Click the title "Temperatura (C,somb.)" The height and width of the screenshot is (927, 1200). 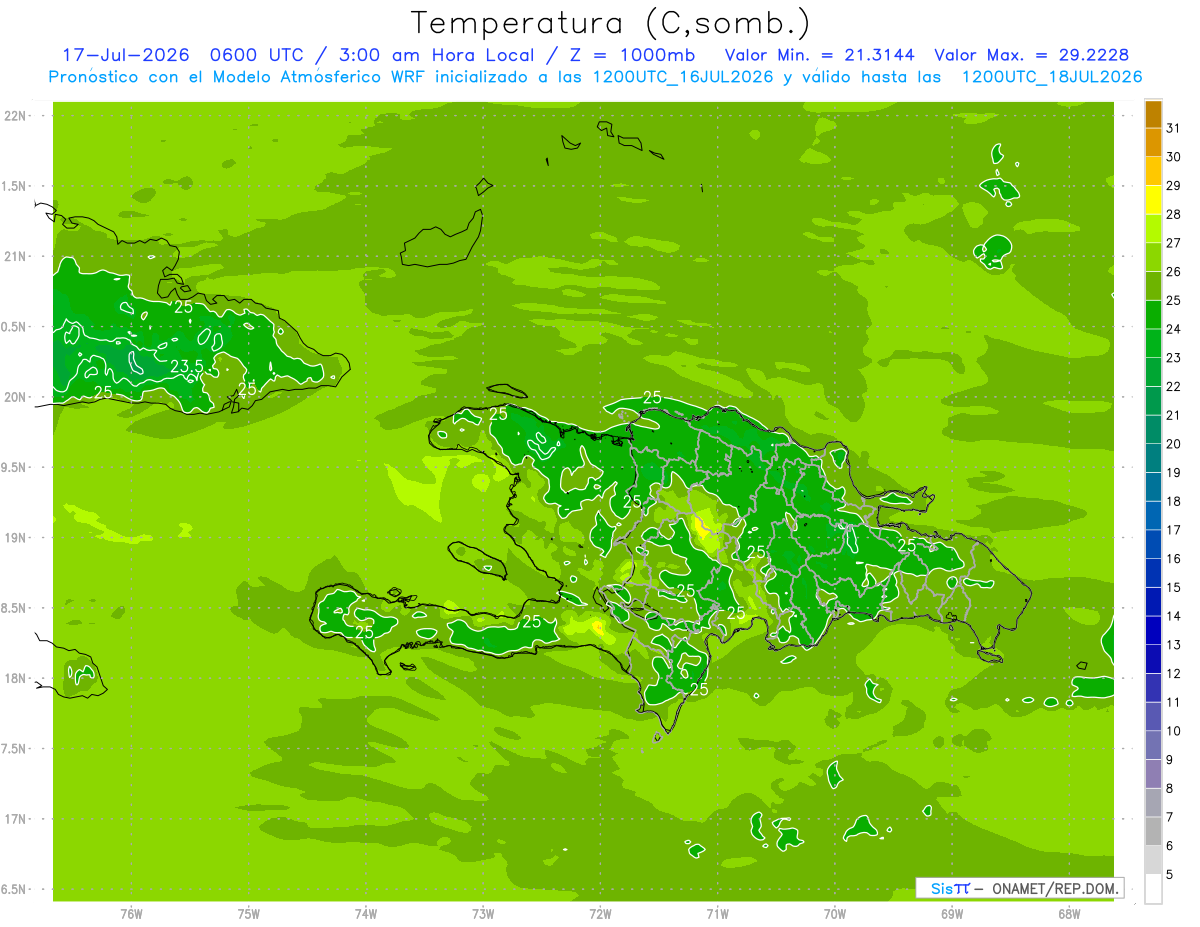click(x=611, y=22)
